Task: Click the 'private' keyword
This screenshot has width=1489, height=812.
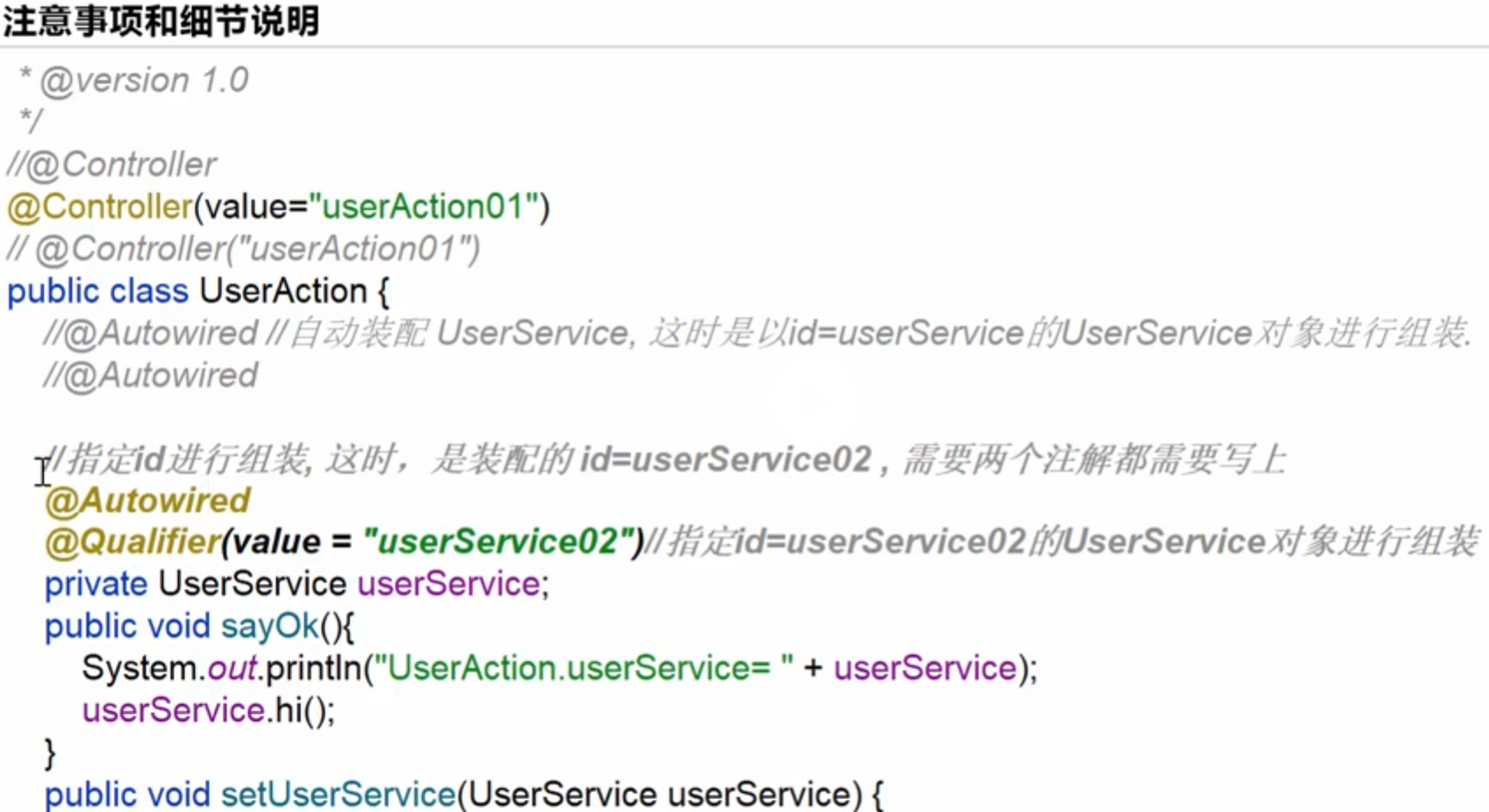Action: 97,584
